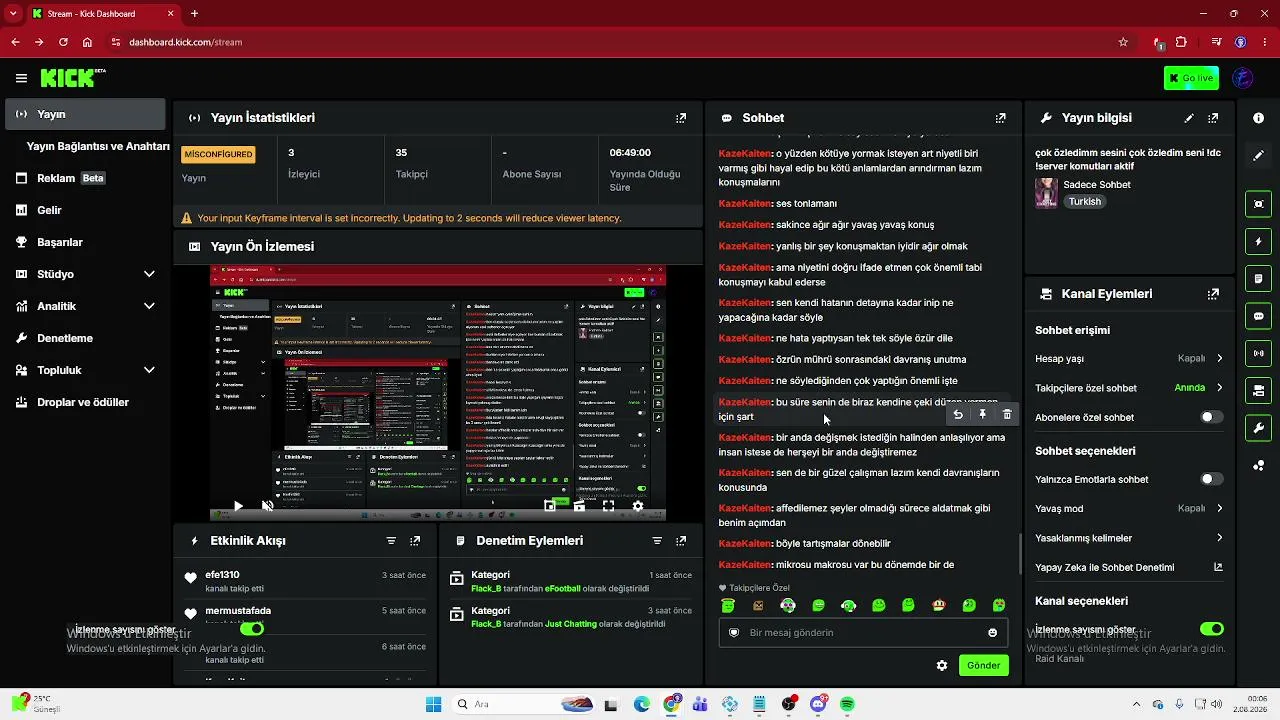Open emoji picker in message box
This screenshot has height=720, width=1280.
tap(992, 633)
